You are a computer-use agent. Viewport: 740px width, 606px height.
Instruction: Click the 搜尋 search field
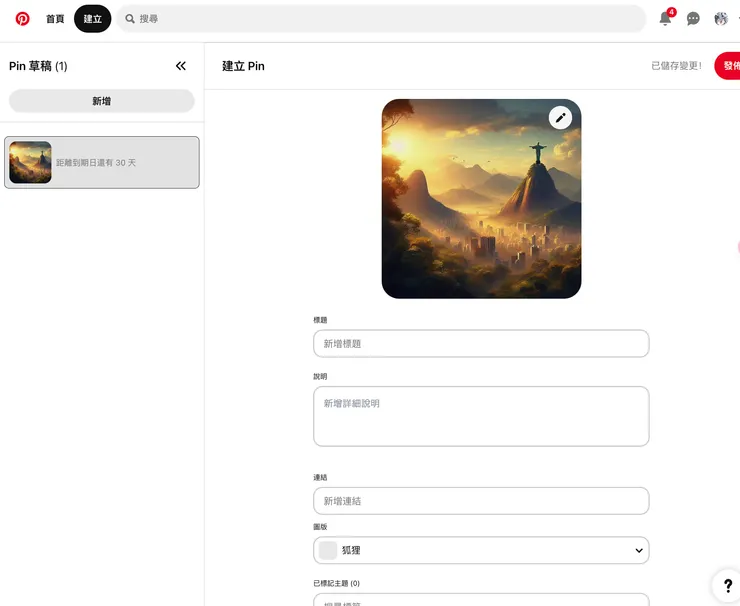(381, 19)
